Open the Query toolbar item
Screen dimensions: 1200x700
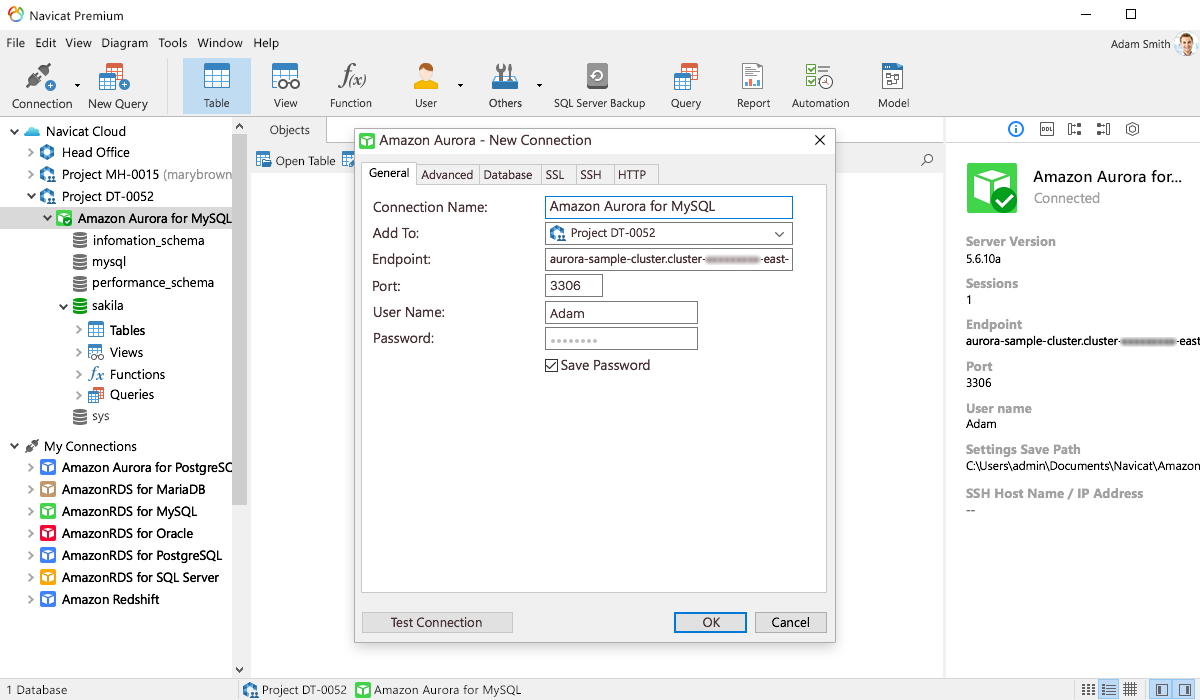[x=686, y=86]
